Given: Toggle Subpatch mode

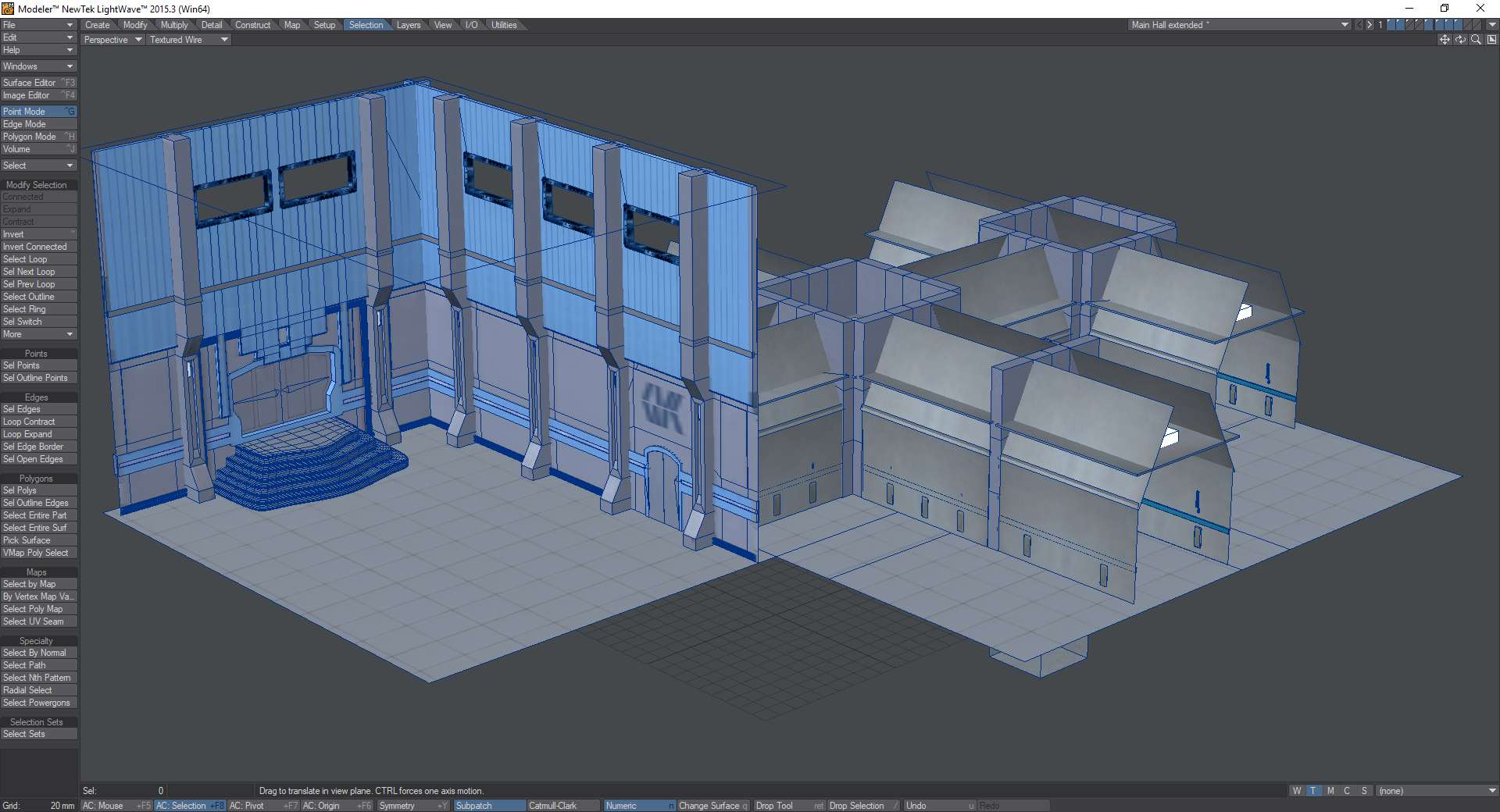Looking at the screenshot, I should pyautogui.click(x=489, y=806).
